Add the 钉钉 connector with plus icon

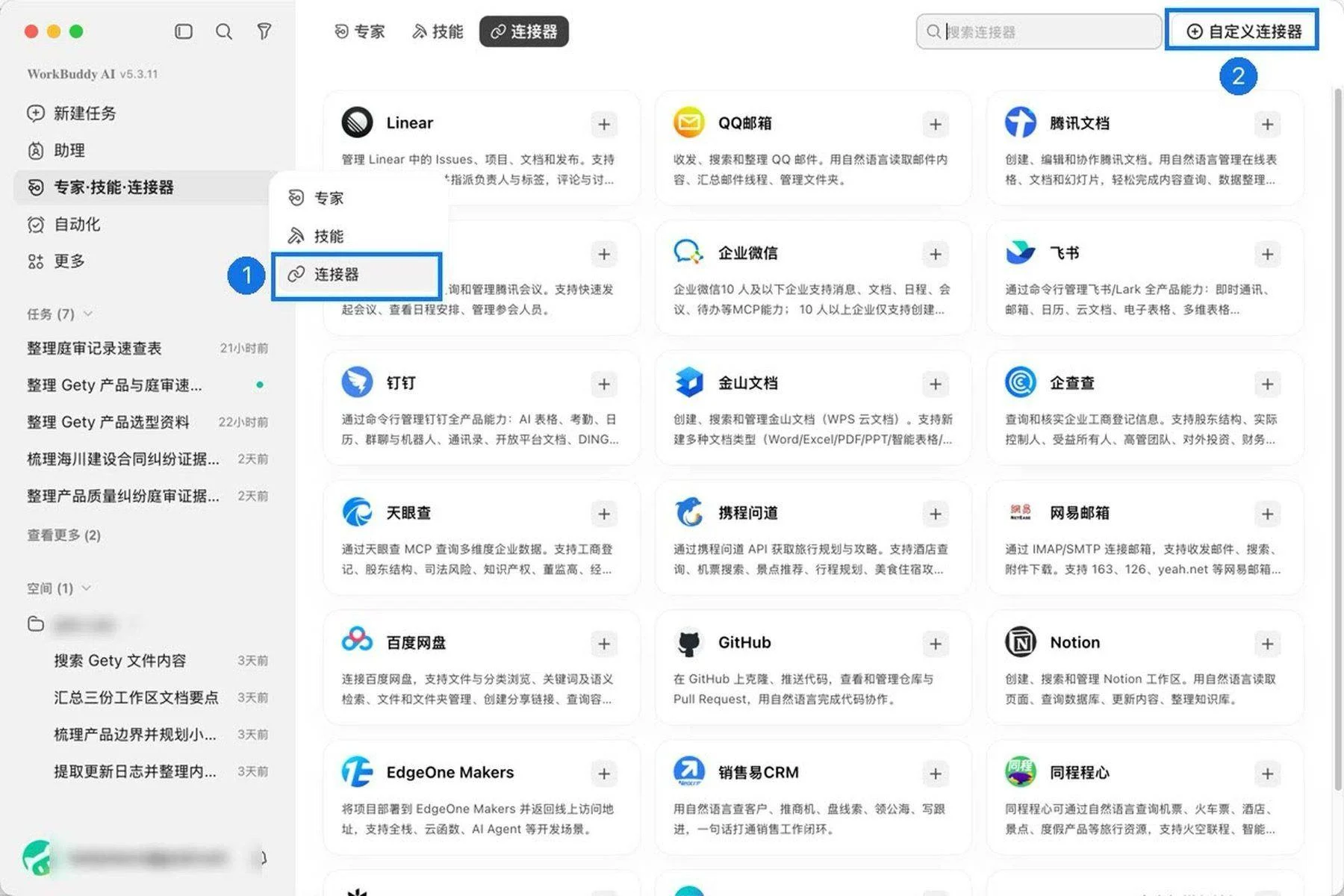point(604,384)
